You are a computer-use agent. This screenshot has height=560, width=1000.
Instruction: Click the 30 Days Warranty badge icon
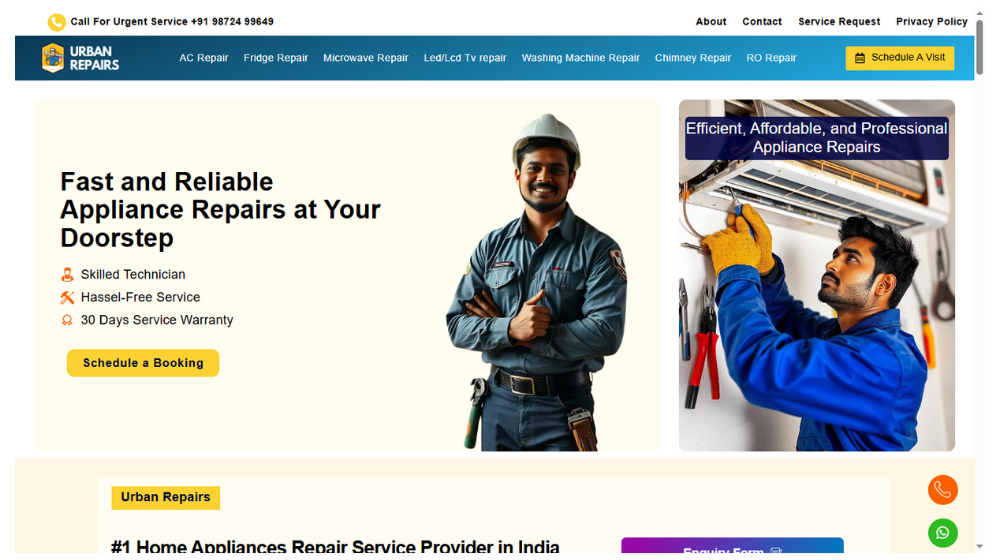point(67,320)
